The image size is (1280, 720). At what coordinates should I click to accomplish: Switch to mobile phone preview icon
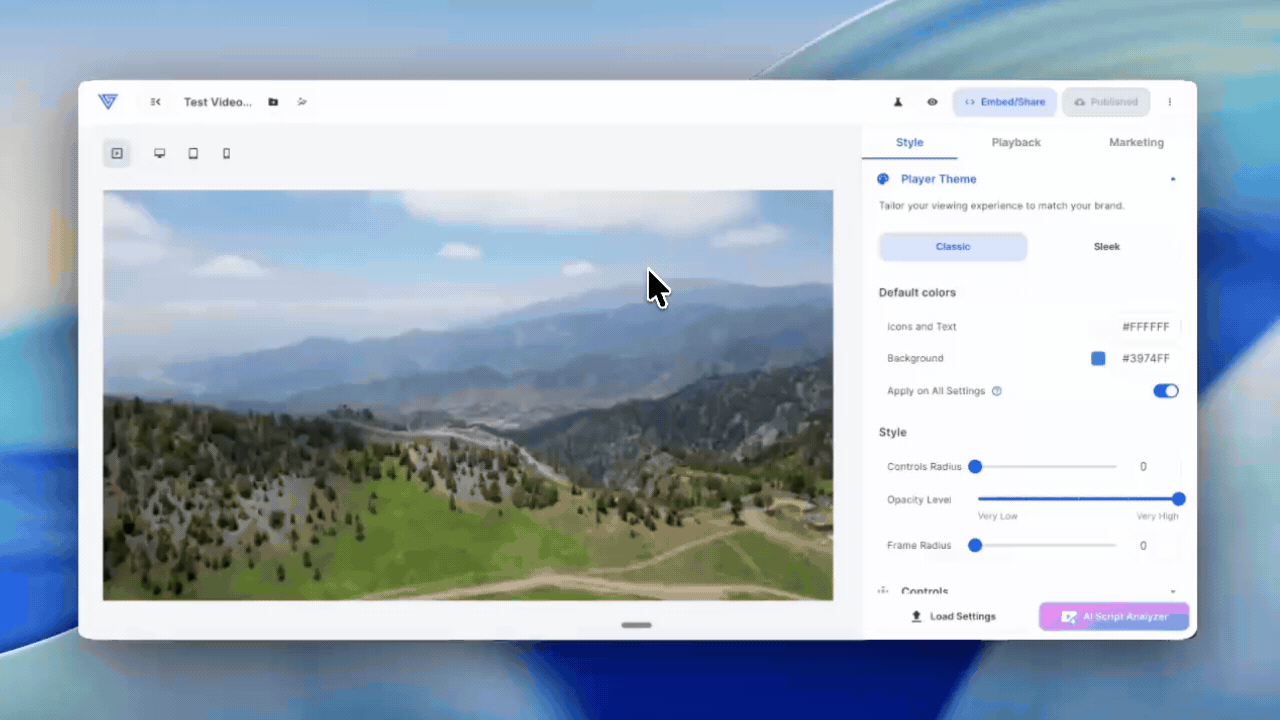[x=226, y=153]
